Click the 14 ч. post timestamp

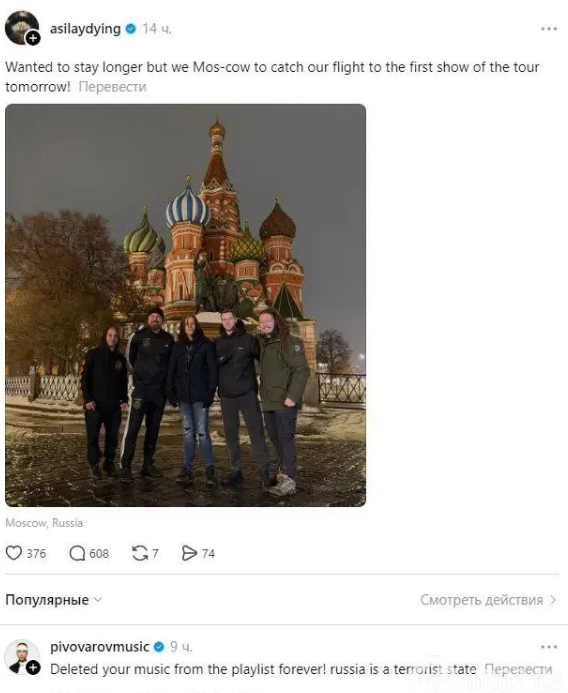pos(156,29)
